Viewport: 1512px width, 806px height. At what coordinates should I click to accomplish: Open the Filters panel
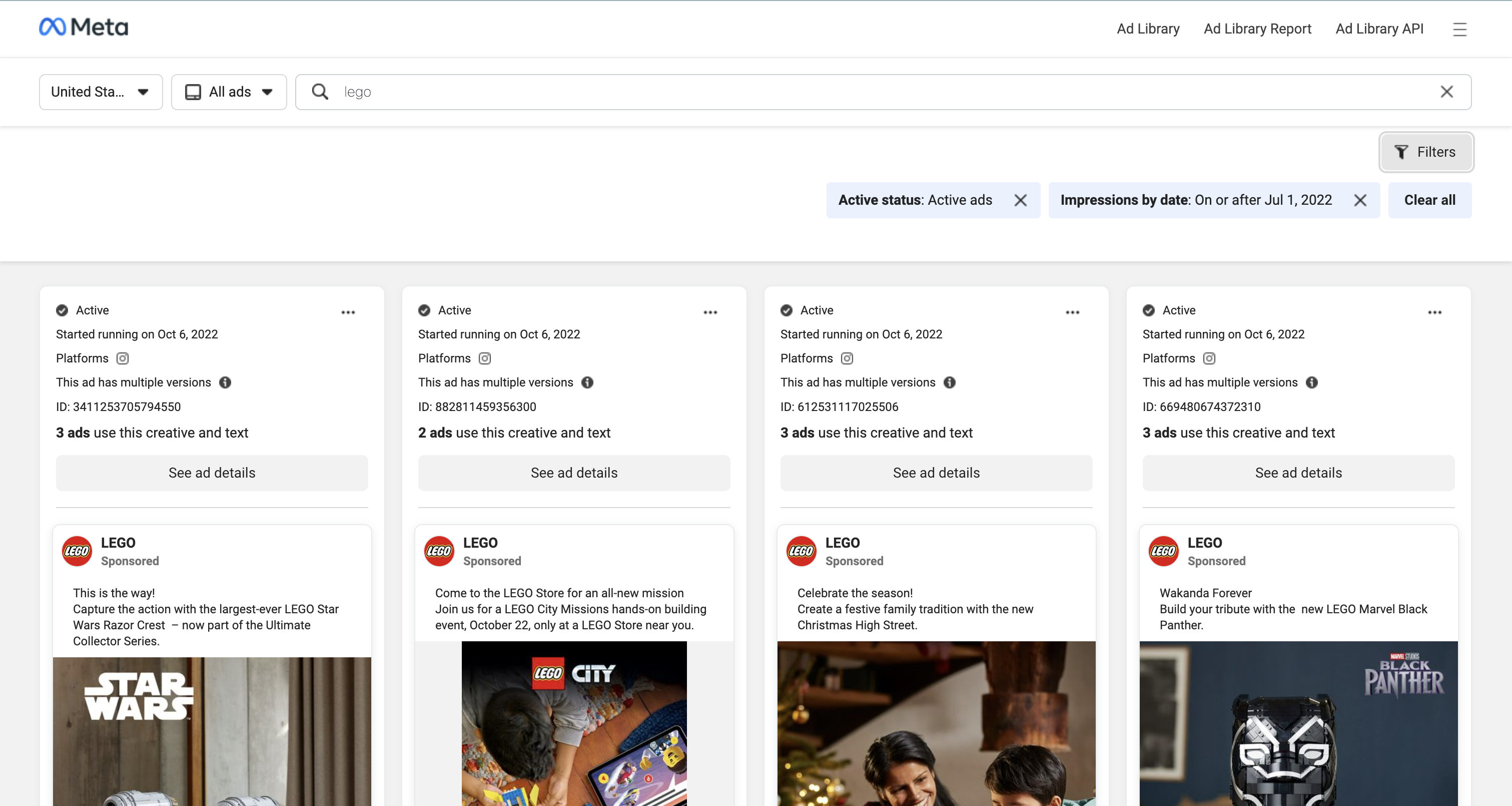(1426, 152)
